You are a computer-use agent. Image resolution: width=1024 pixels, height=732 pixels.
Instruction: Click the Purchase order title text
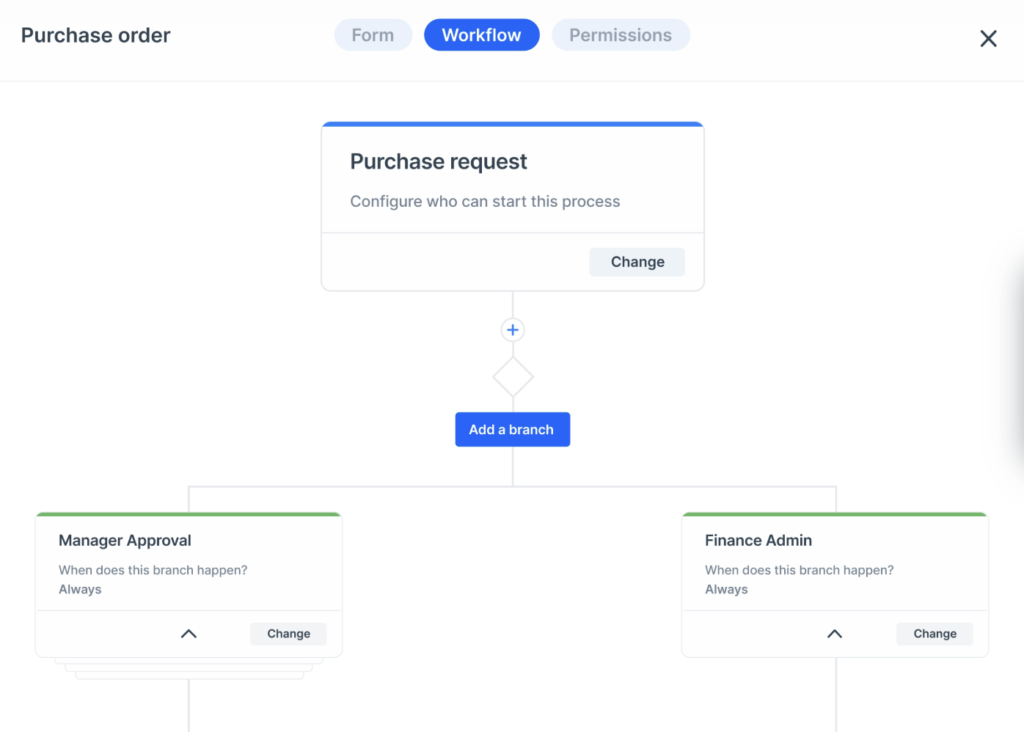[x=95, y=35]
